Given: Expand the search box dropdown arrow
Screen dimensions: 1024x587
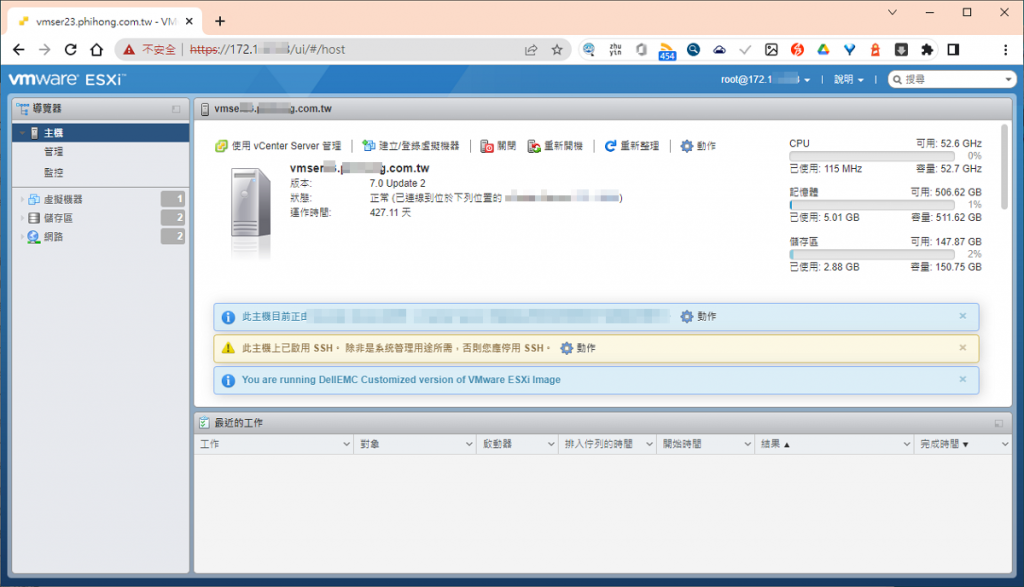Looking at the screenshot, I should (x=1008, y=80).
